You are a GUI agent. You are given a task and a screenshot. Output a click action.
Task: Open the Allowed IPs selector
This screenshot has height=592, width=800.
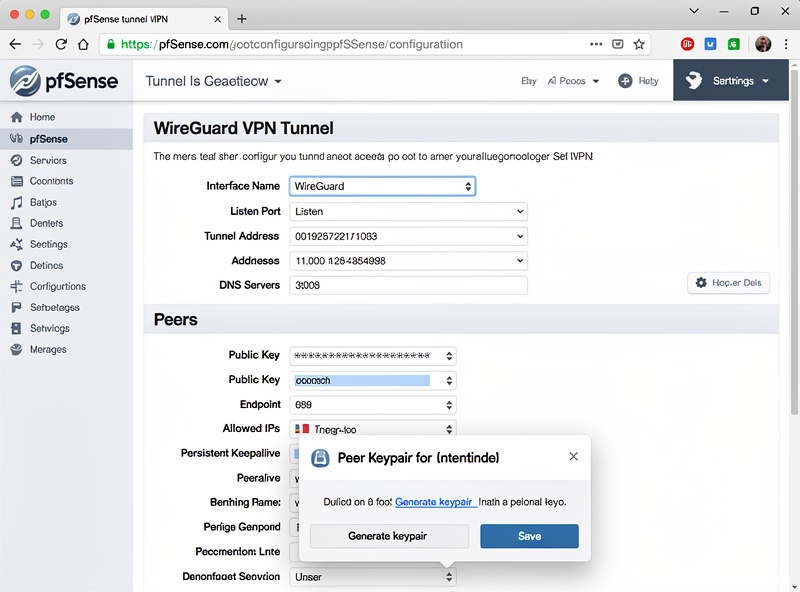(372, 428)
